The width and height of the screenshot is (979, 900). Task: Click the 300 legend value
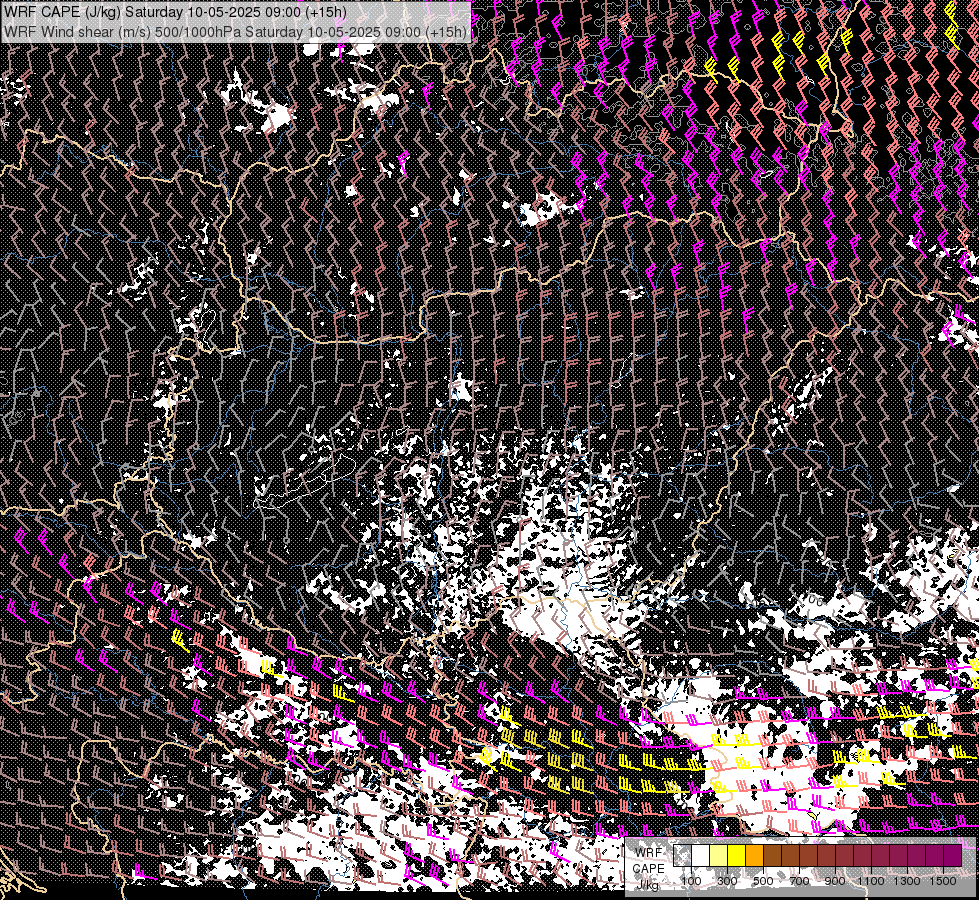tap(727, 881)
